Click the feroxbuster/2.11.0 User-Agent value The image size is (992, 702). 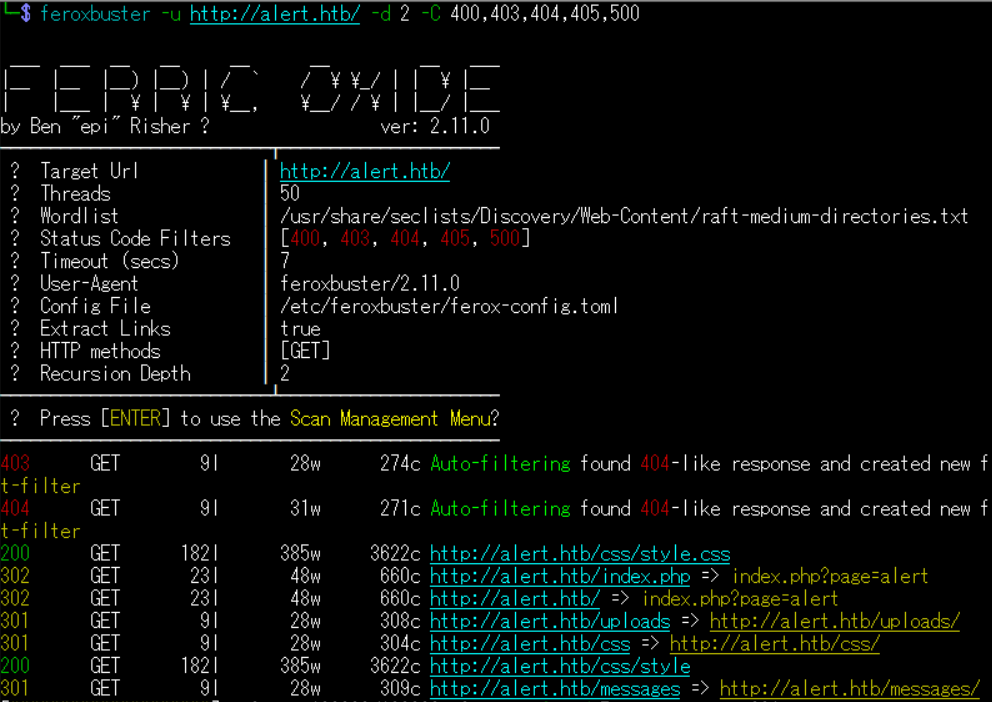coord(370,284)
